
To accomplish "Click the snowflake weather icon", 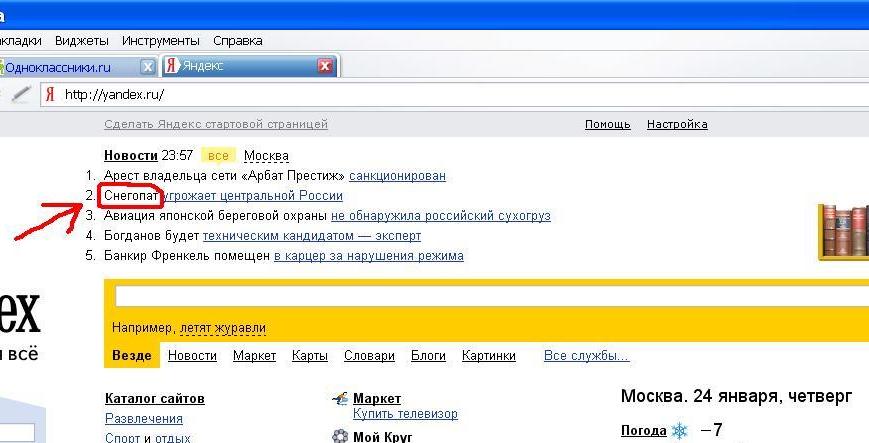I will coord(679,431).
